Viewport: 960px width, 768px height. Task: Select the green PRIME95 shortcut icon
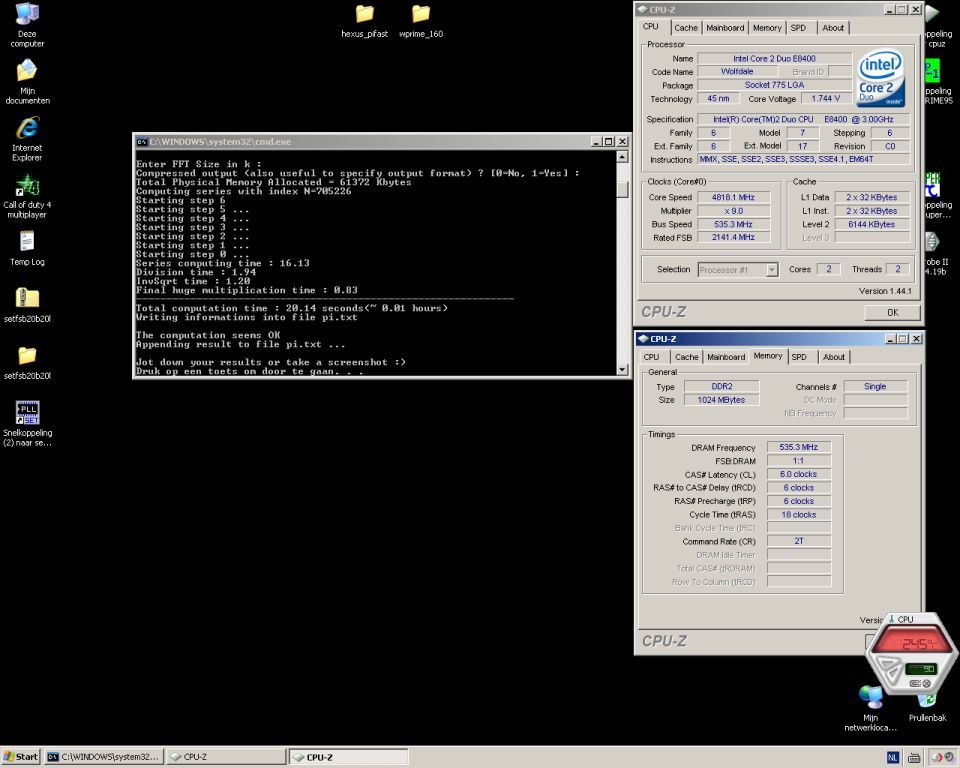(x=932, y=71)
